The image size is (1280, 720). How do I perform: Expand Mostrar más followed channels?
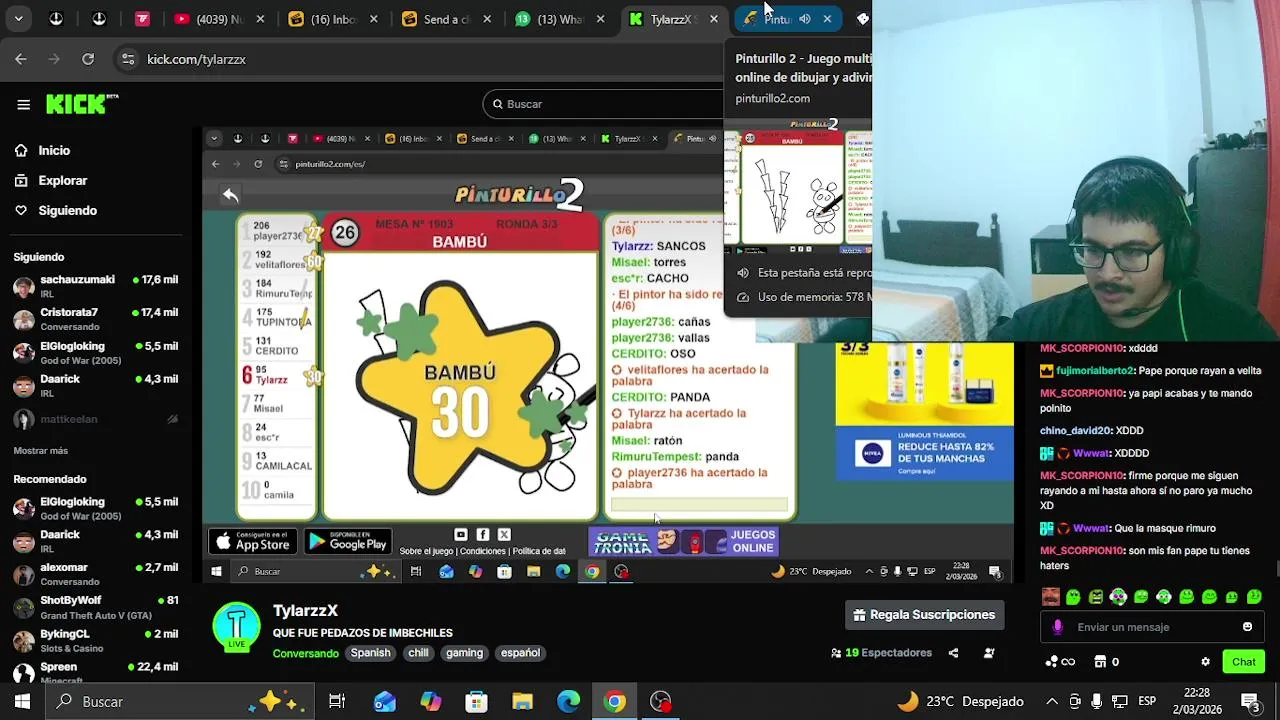coord(41,451)
